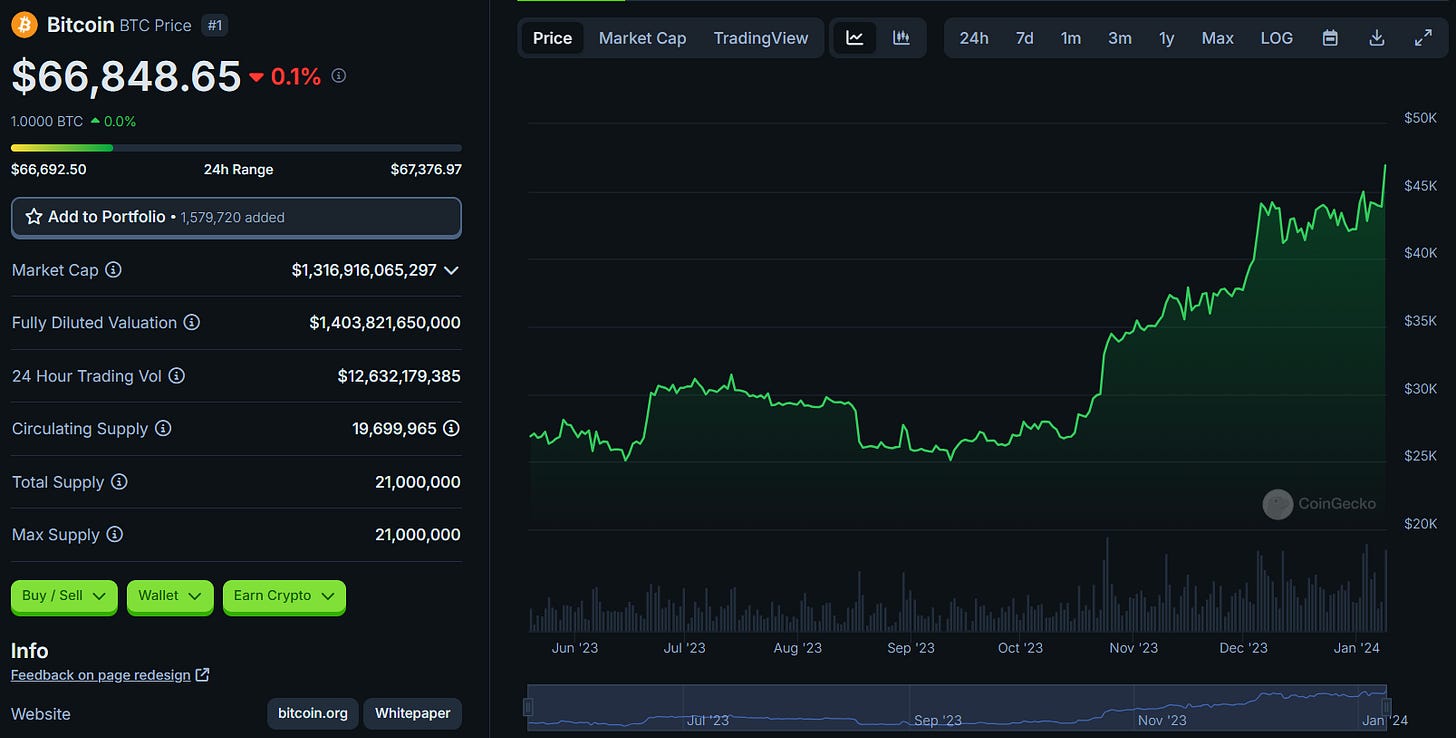Click the orange Bitcoin logo icon
The height and width of the screenshot is (738, 1456).
24,24
